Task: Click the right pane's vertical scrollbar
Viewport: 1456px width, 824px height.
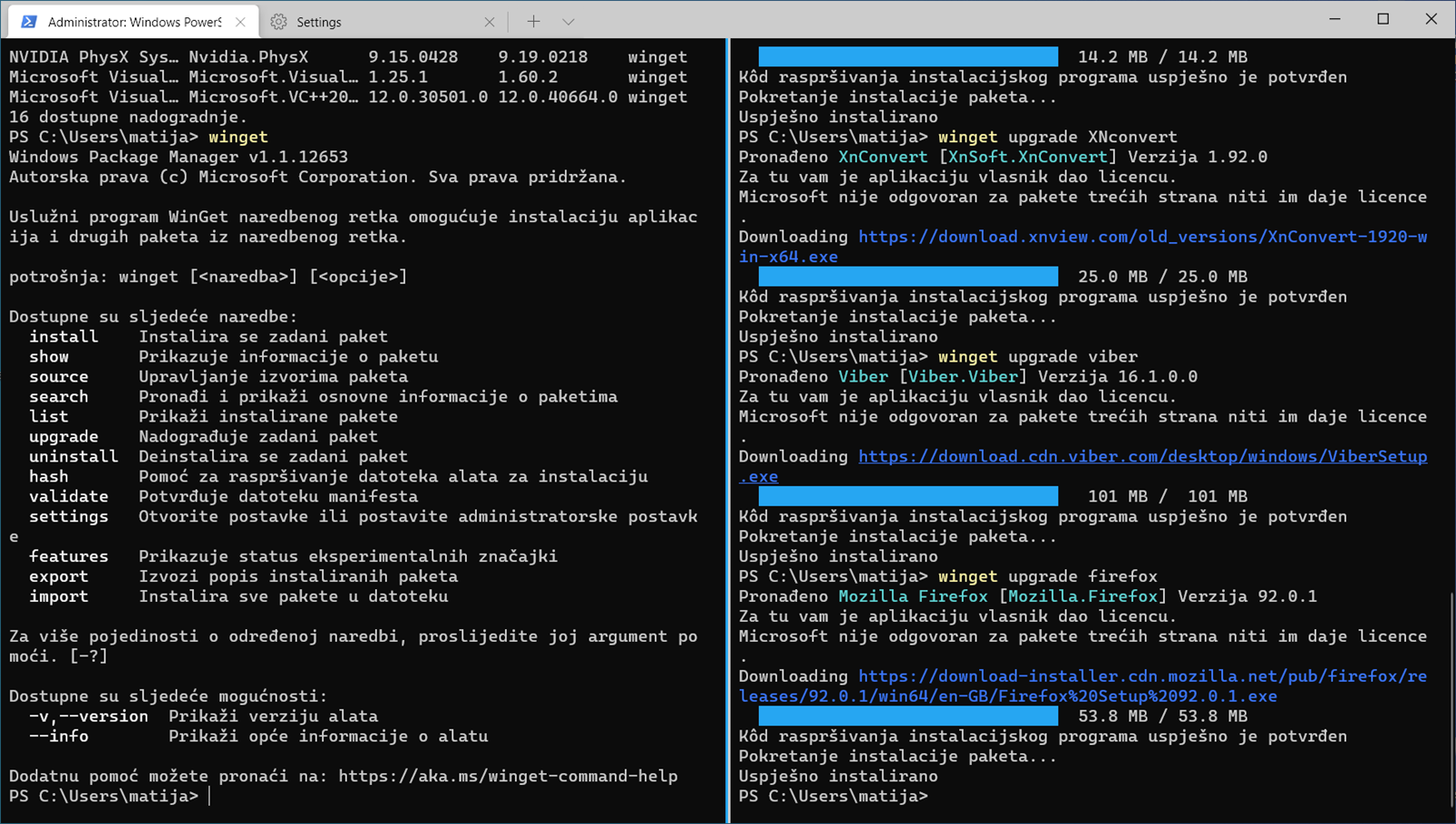Action: coord(1451,699)
